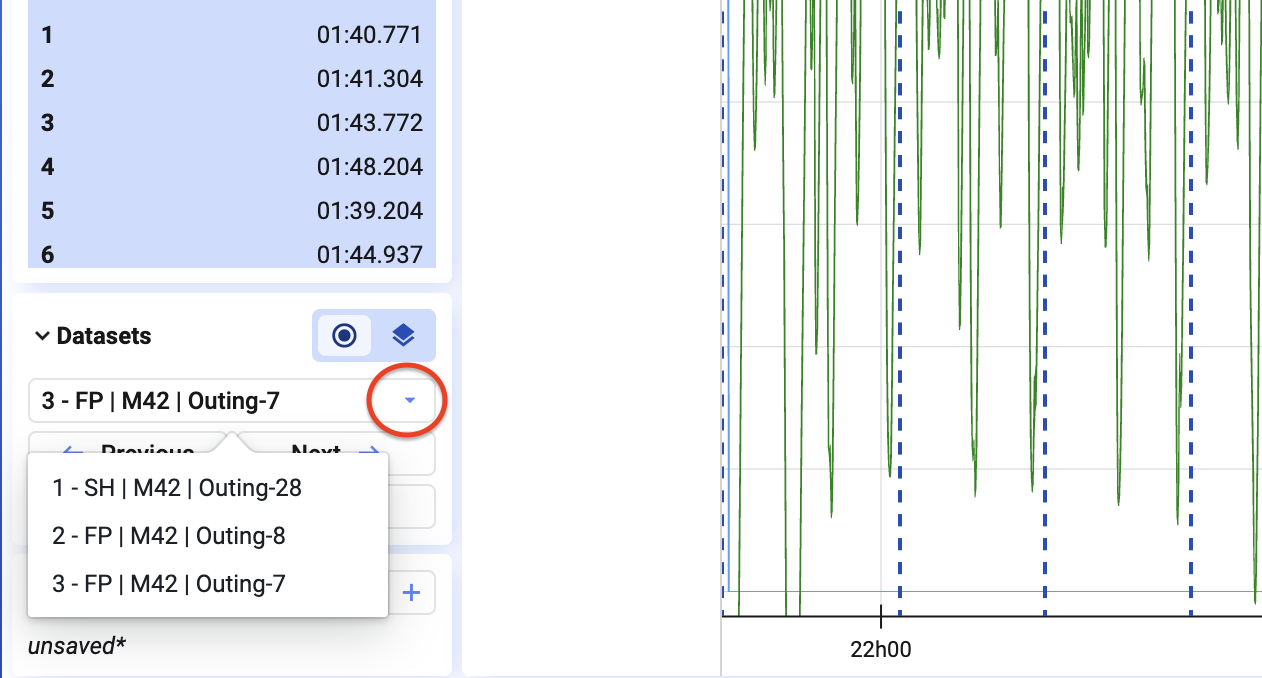
Task: Select single dataset mode radio icon
Action: 344,336
